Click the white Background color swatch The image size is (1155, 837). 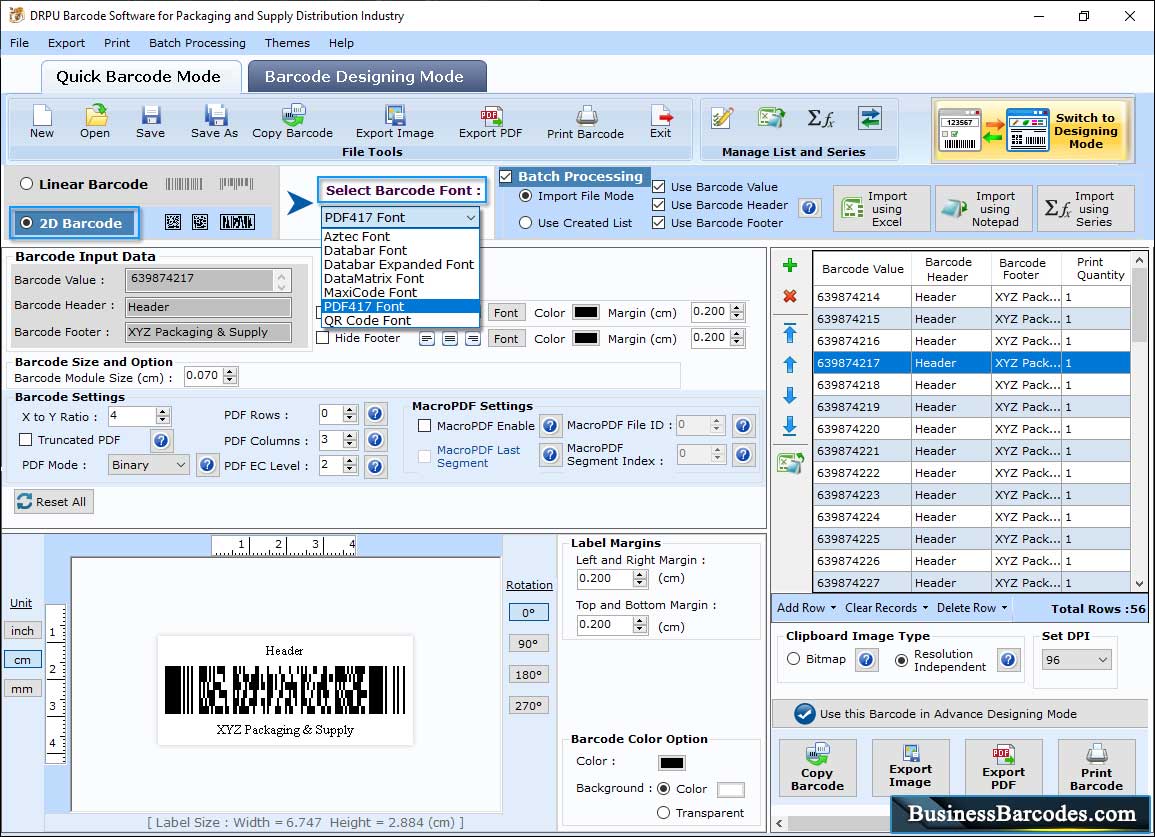[730, 789]
